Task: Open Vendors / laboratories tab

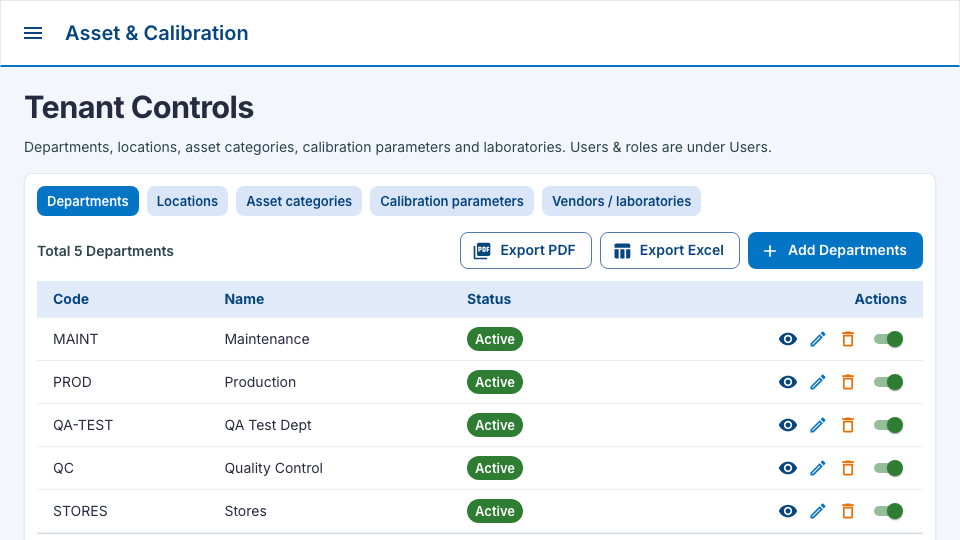Action: (621, 201)
